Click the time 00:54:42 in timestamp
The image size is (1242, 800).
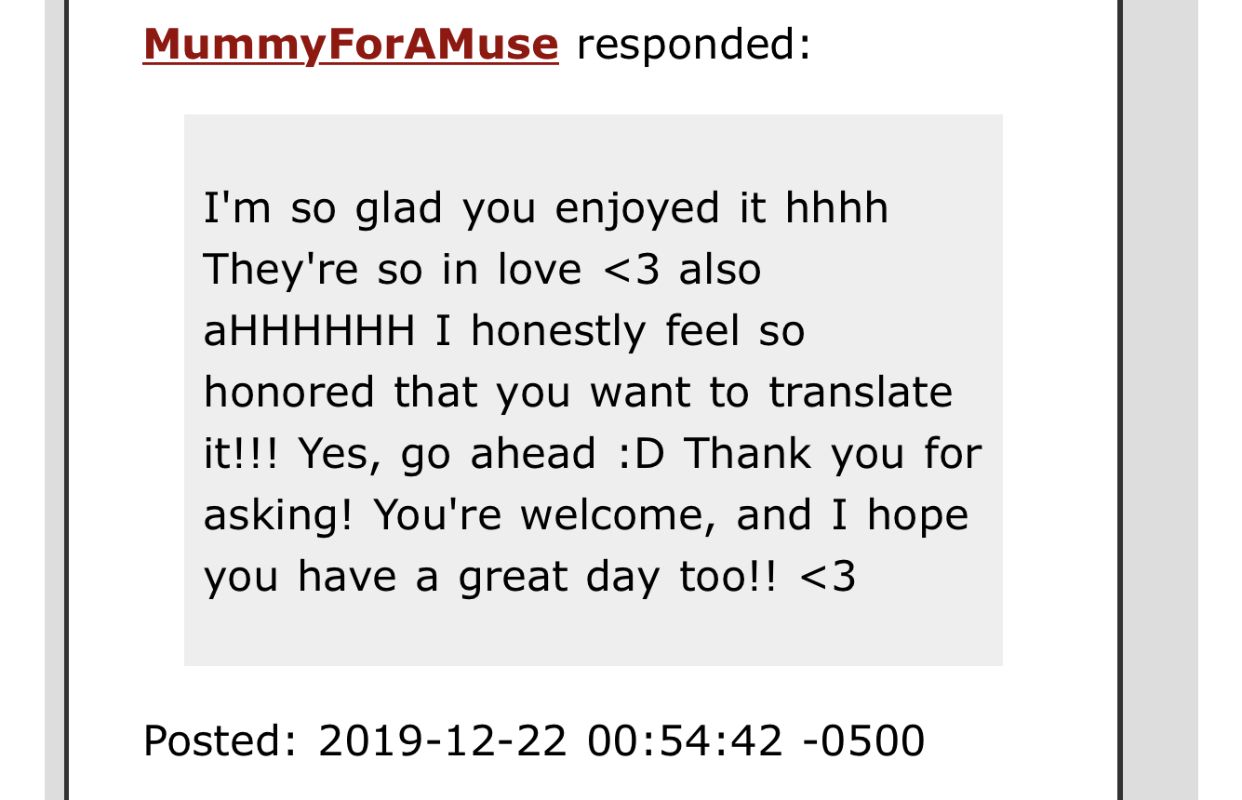[x=685, y=740]
